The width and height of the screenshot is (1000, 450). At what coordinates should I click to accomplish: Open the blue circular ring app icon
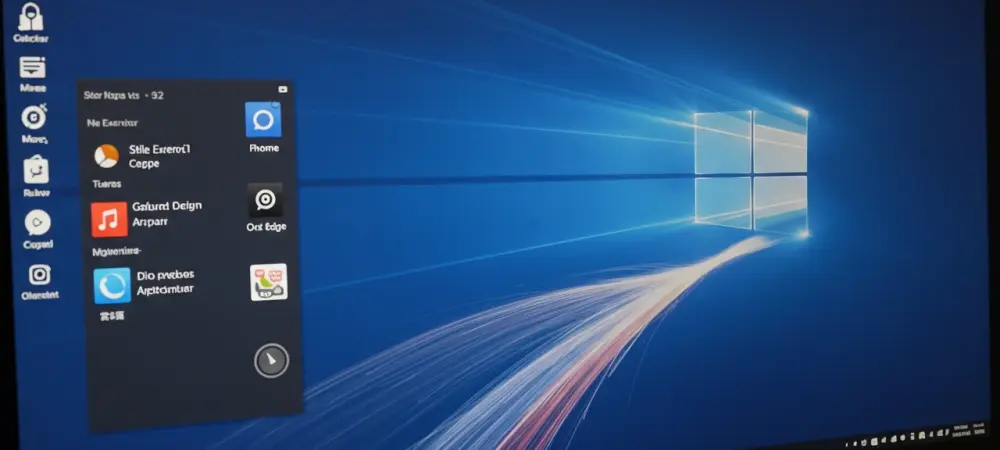point(112,285)
